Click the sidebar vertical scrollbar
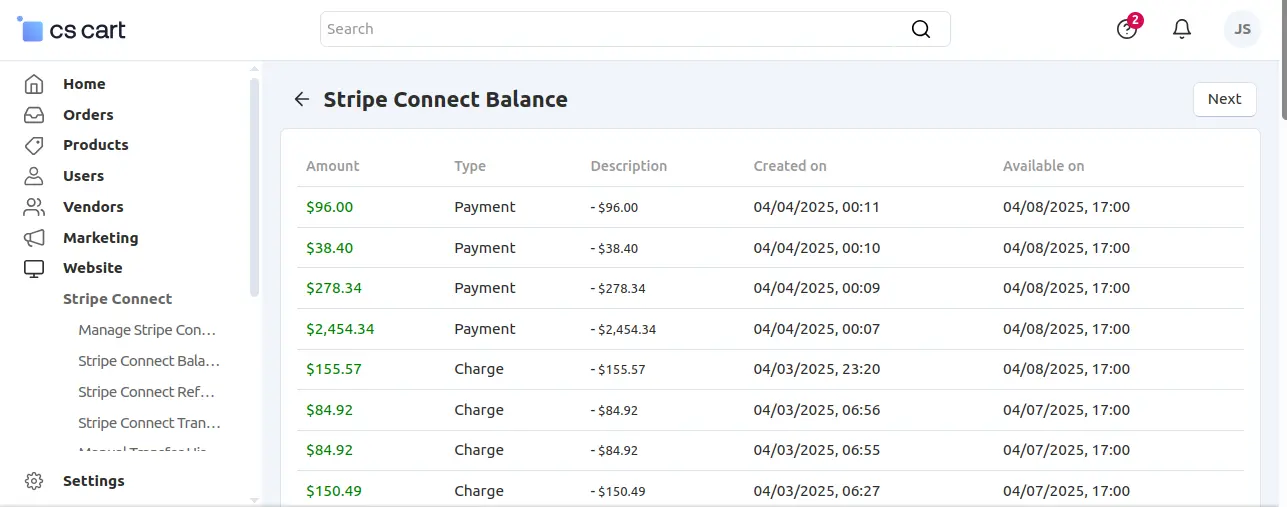 254,187
